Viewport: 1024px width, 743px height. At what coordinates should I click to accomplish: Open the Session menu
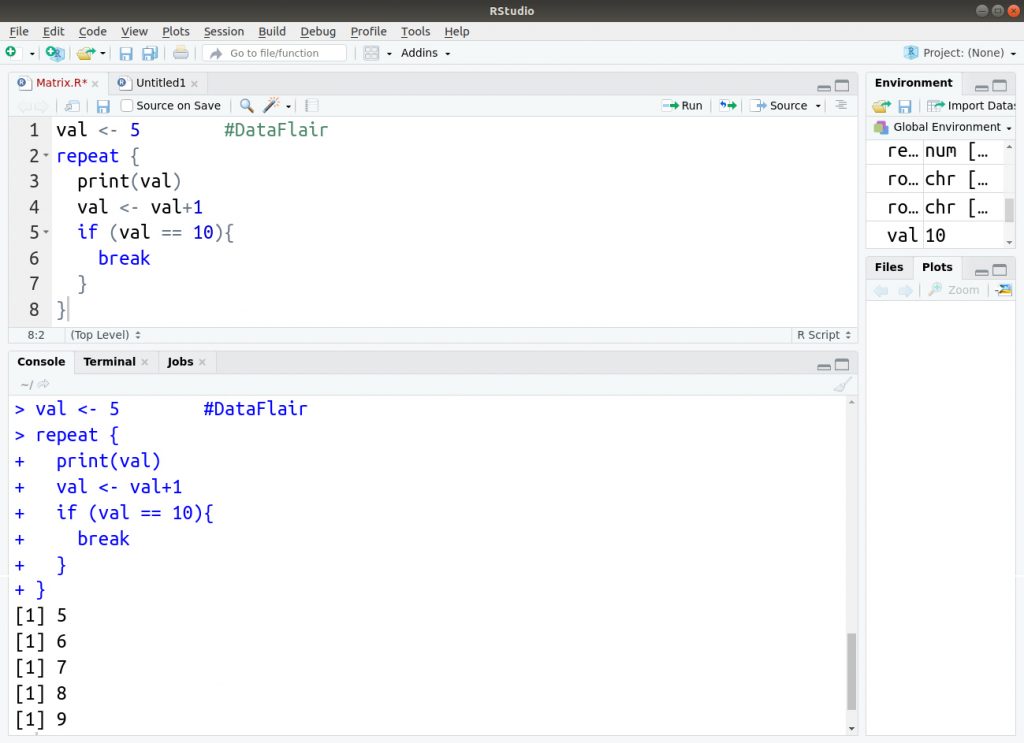(223, 31)
